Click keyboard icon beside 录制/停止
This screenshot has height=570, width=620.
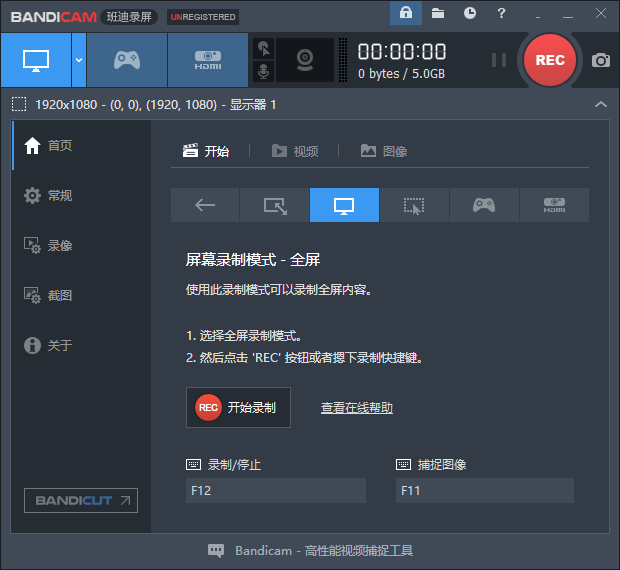pyautogui.click(x=193, y=464)
